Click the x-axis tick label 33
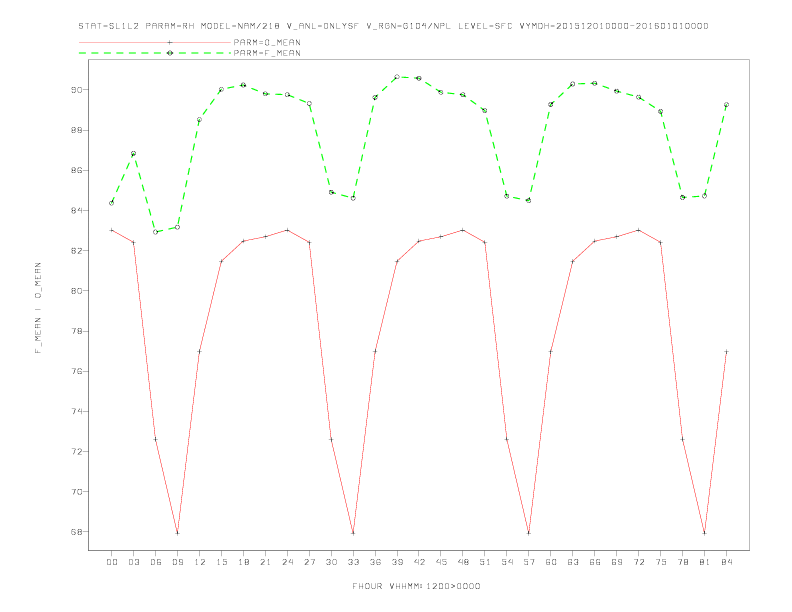This screenshot has height=612, width=792. pyautogui.click(x=353, y=562)
